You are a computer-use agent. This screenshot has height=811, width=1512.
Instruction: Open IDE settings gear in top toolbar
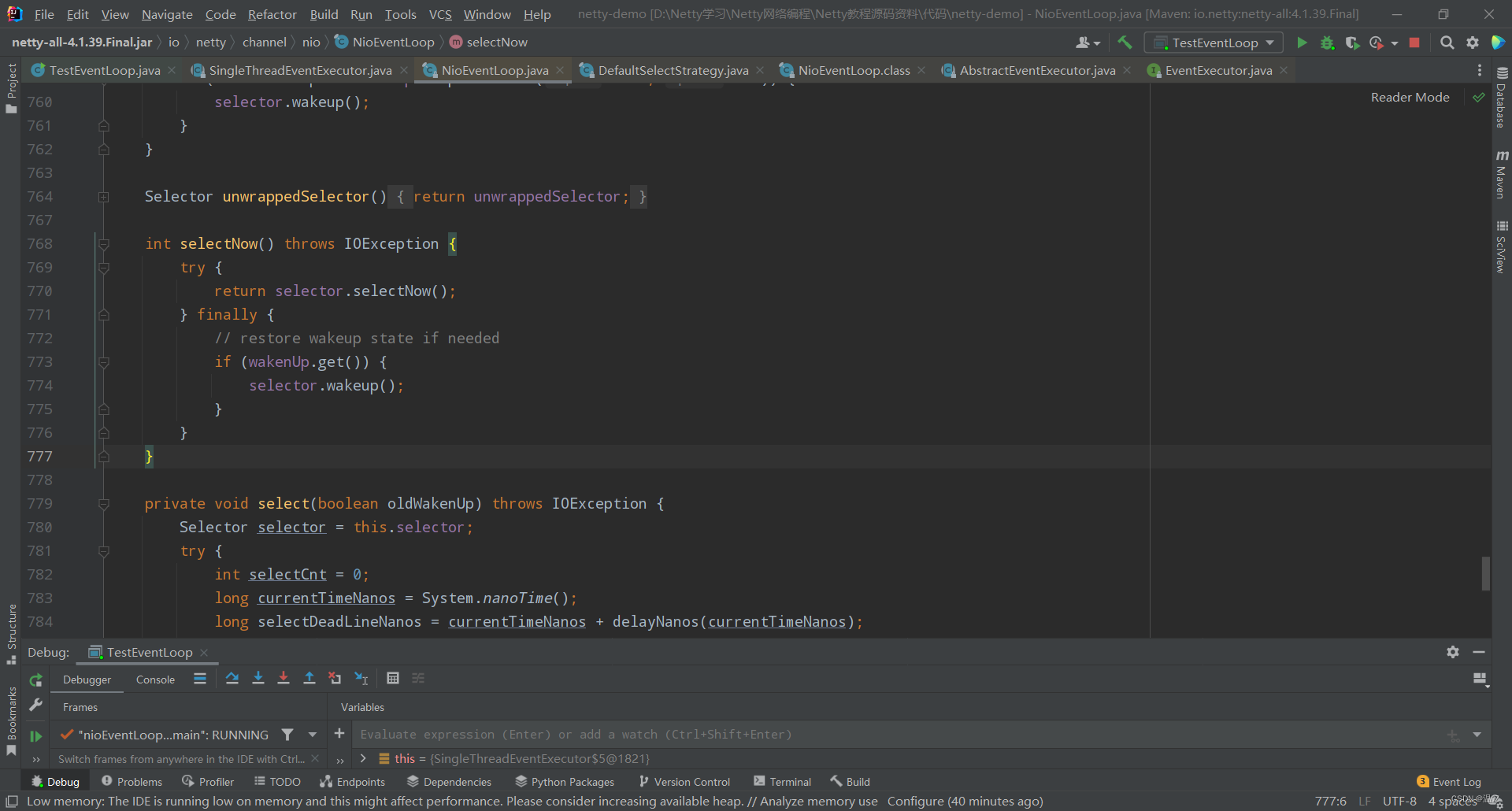[x=1473, y=43]
